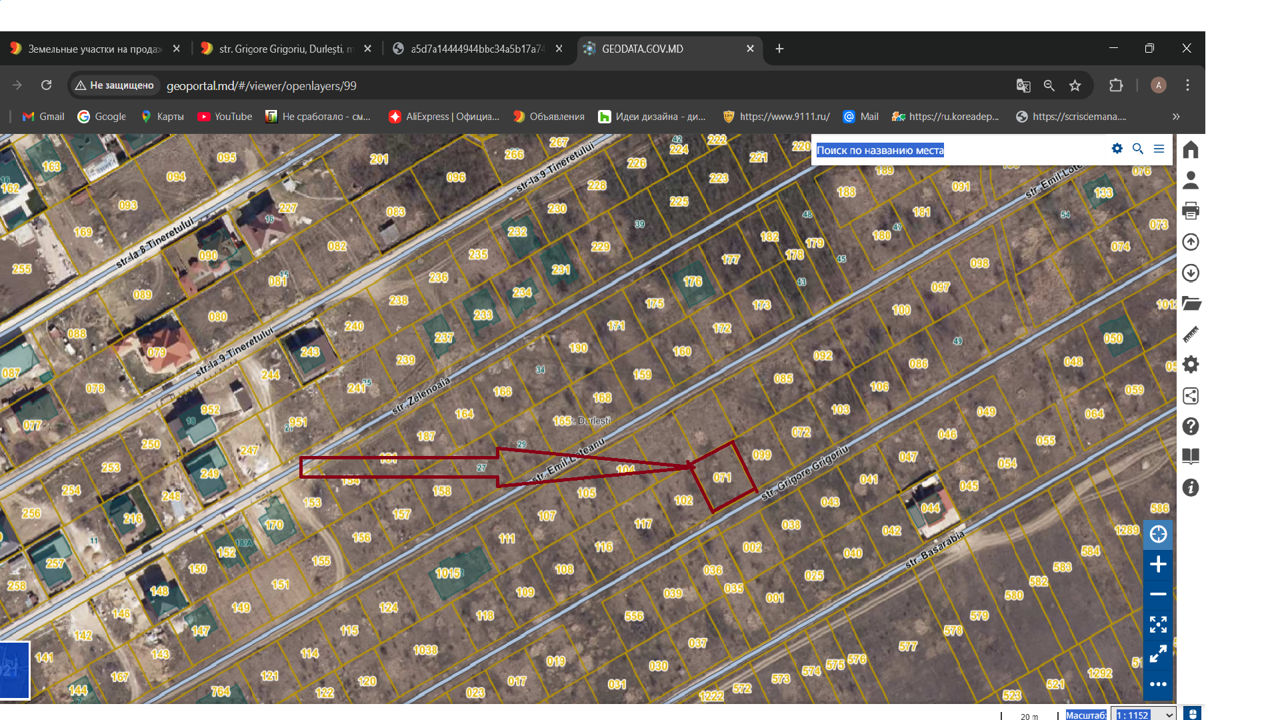Open the three-dots more tools button
The image size is (1280, 720).
point(1158,684)
